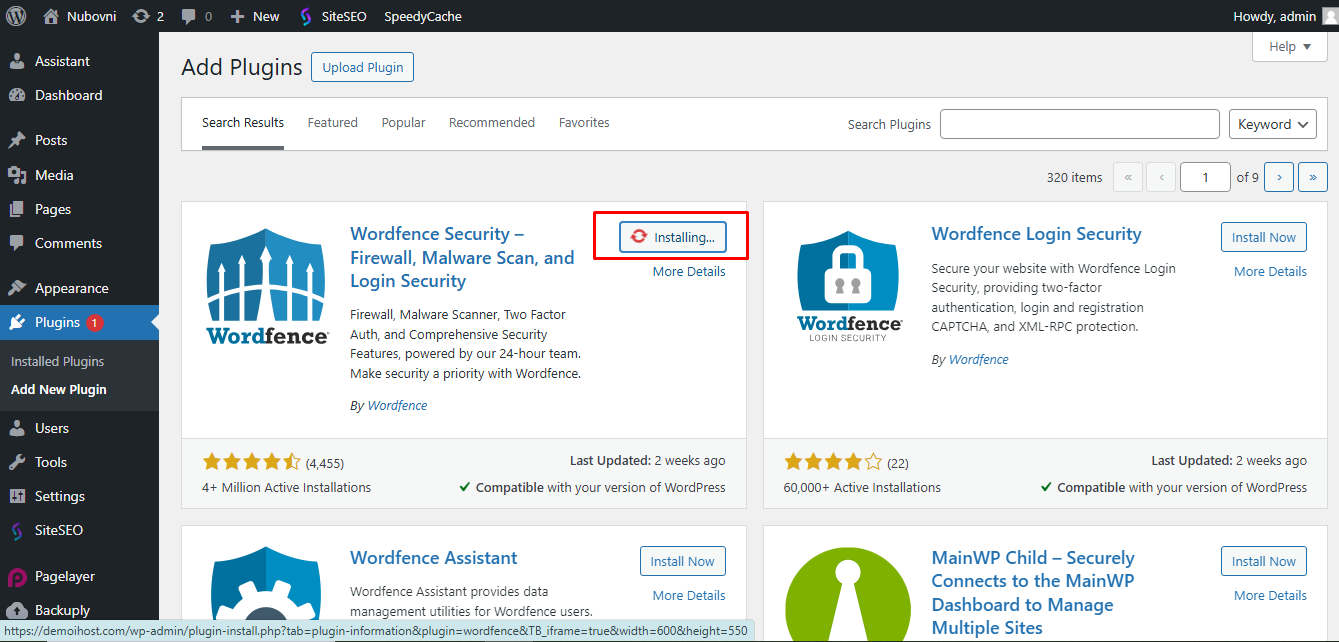Open the comments bubble in admin bar
Image resolution: width=1339 pixels, height=642 pixels.
(189, 17)
